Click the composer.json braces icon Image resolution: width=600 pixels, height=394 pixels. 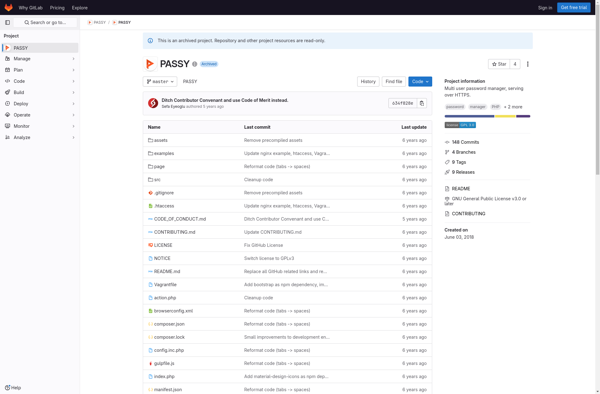coord(150,324)
